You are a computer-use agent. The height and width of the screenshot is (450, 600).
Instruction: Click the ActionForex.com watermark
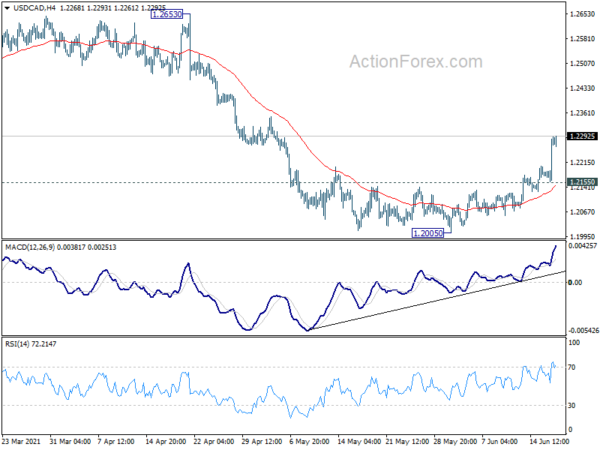click(416, 62)
